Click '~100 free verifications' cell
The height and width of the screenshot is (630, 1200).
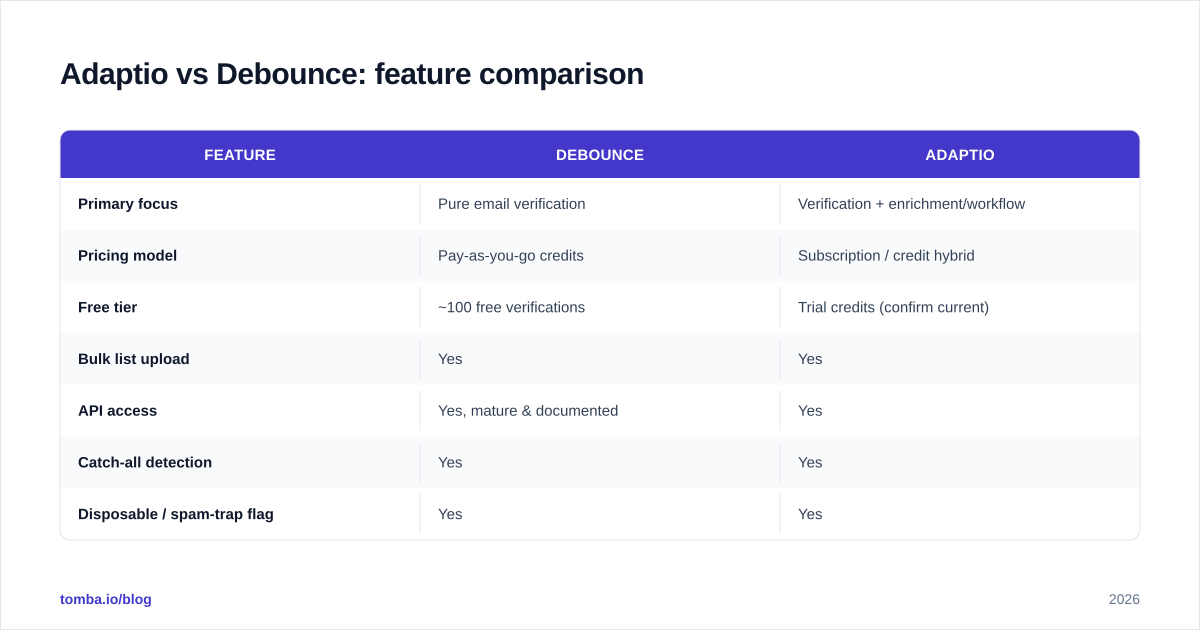pyautogui.click(x=511, y=307)
